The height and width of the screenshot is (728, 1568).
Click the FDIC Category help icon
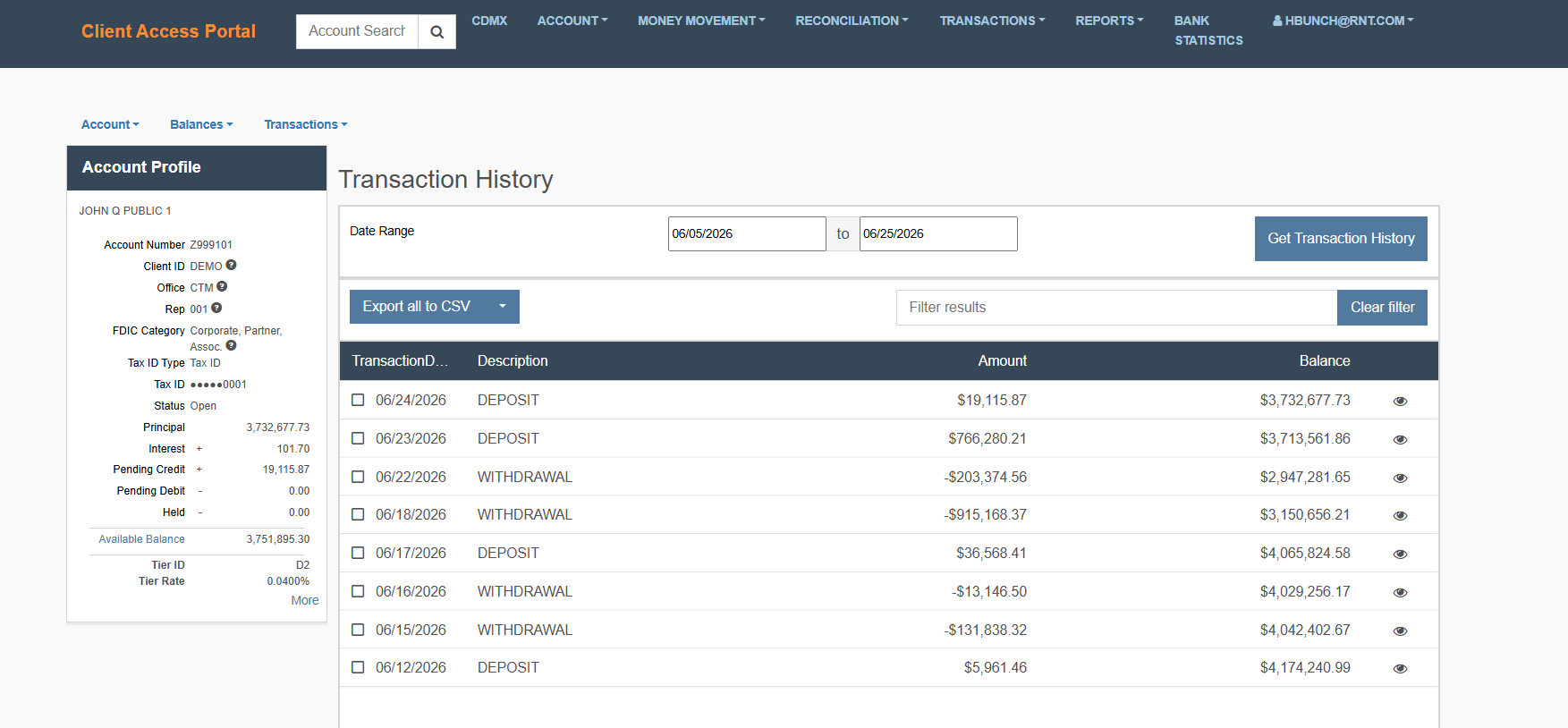click(231, 346)
